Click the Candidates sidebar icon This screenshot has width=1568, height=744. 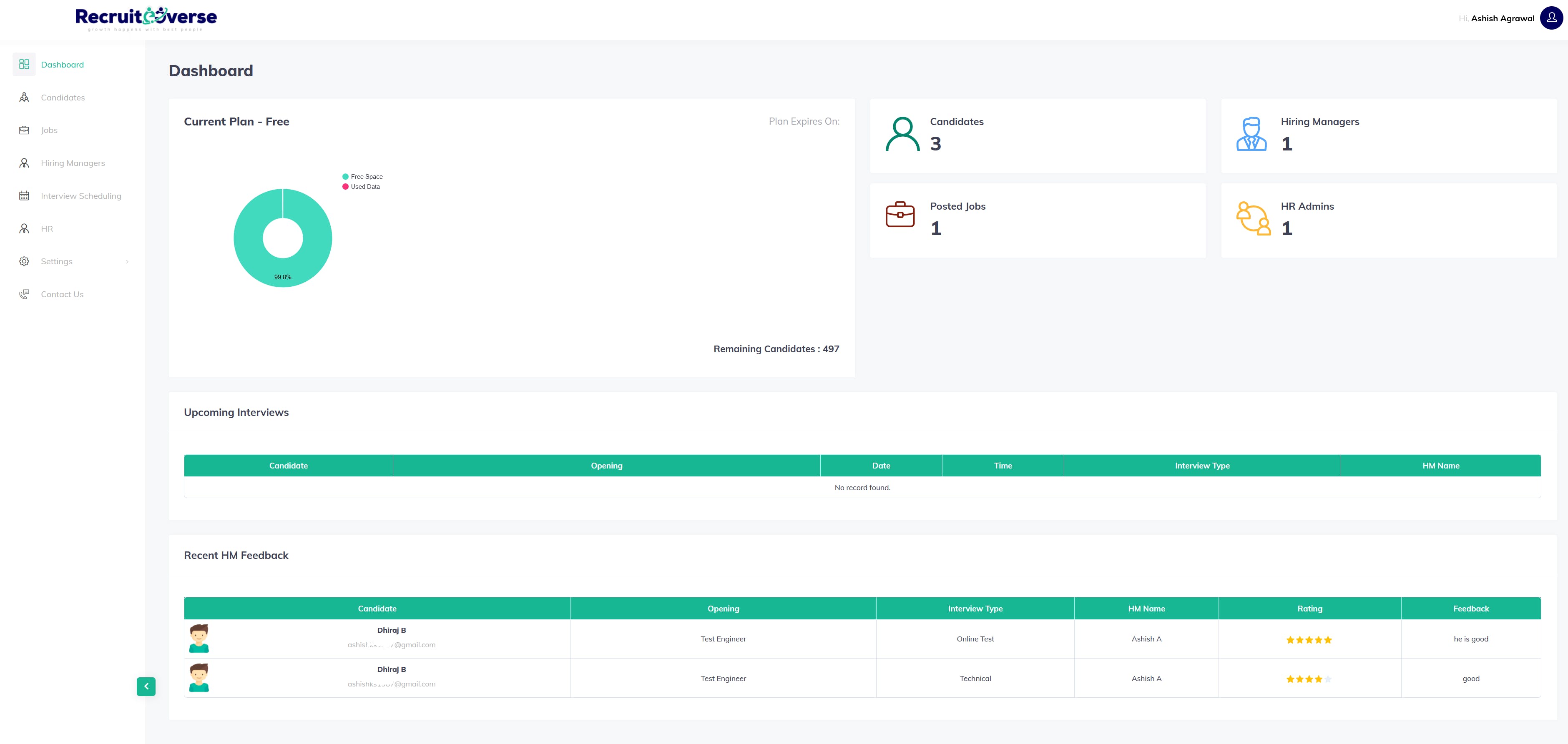point(24,98)
